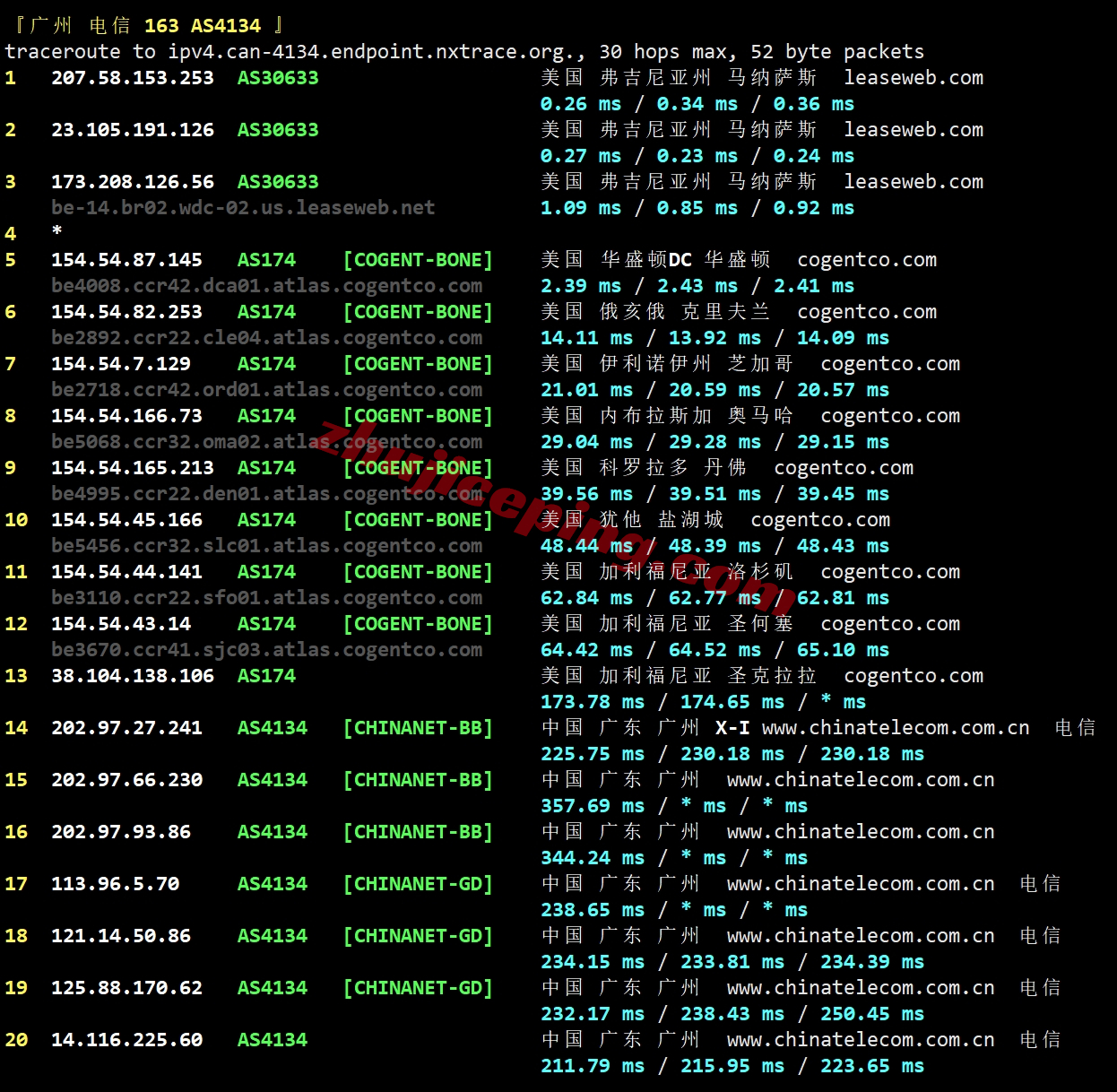This screenshot has height=1092, width=1117.
Task: Click latency value 357.69 ms
Action: point(593,806)
